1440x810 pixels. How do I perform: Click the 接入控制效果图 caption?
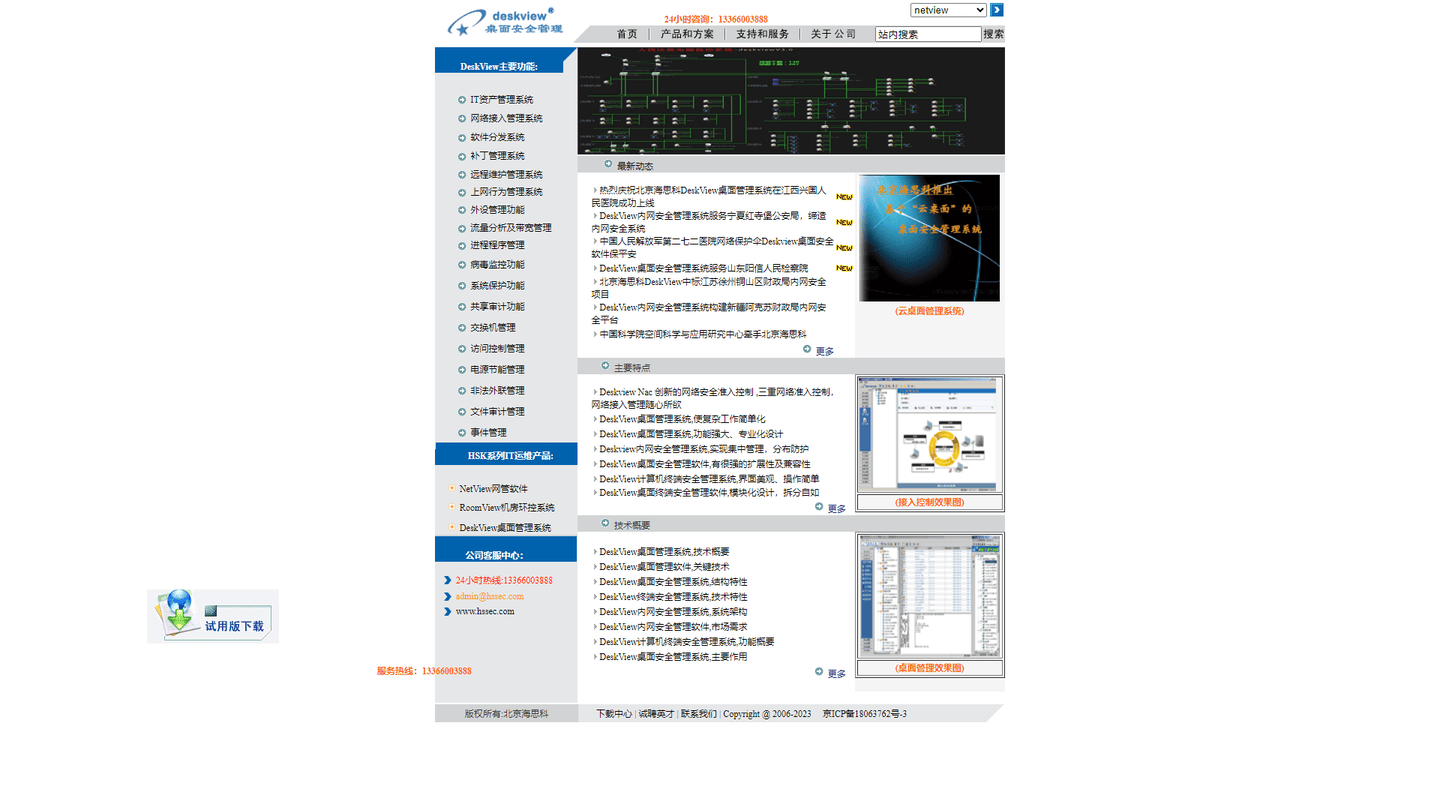929,502
